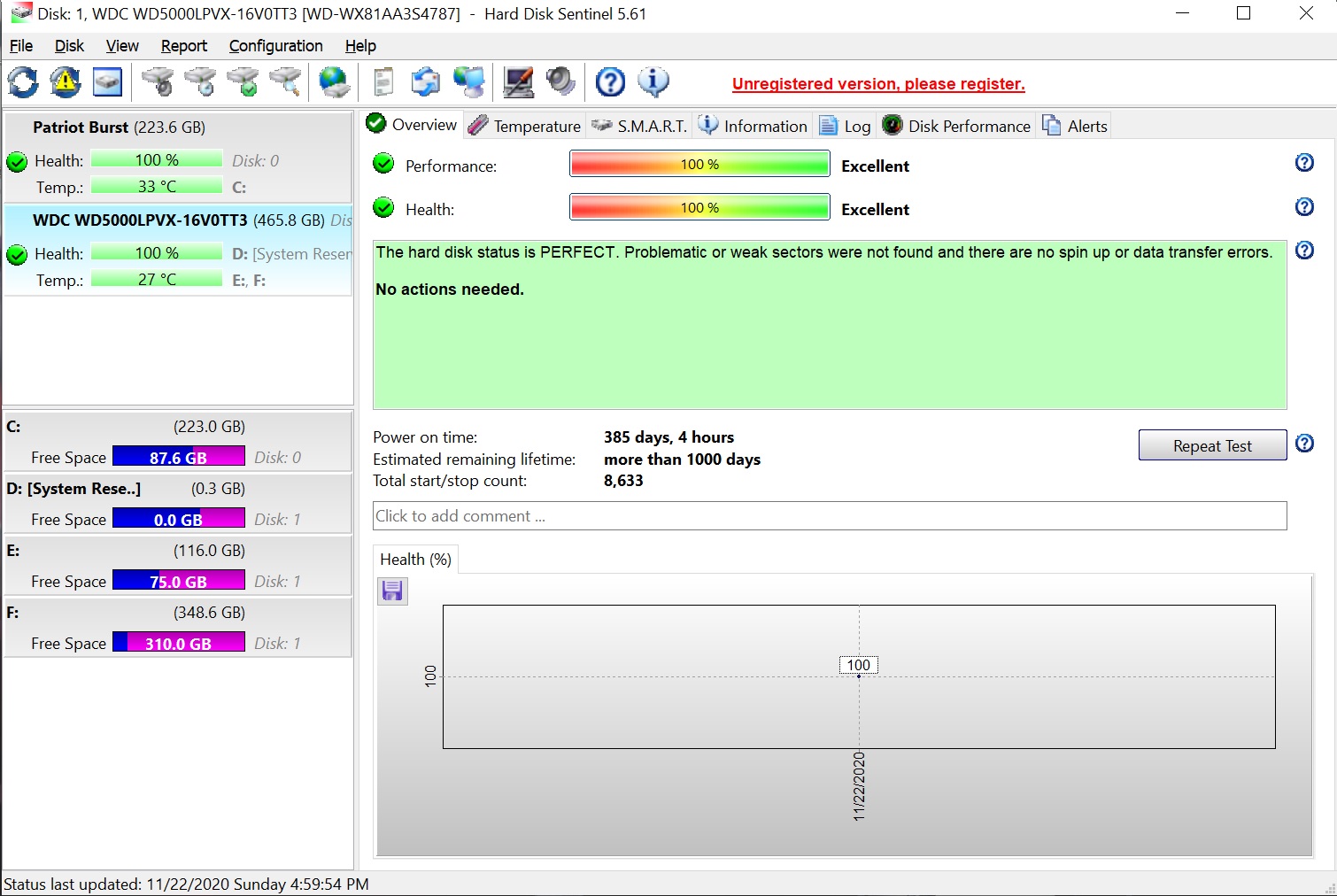Switch to the S.M.A.R.T. tab
Screen dimensions: 1337x896
[x=640, y=126]
